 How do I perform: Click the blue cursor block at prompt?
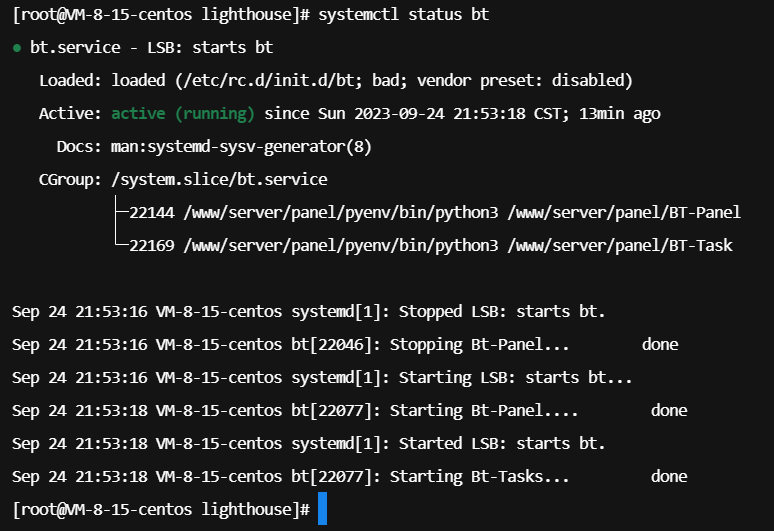[322, 508]
